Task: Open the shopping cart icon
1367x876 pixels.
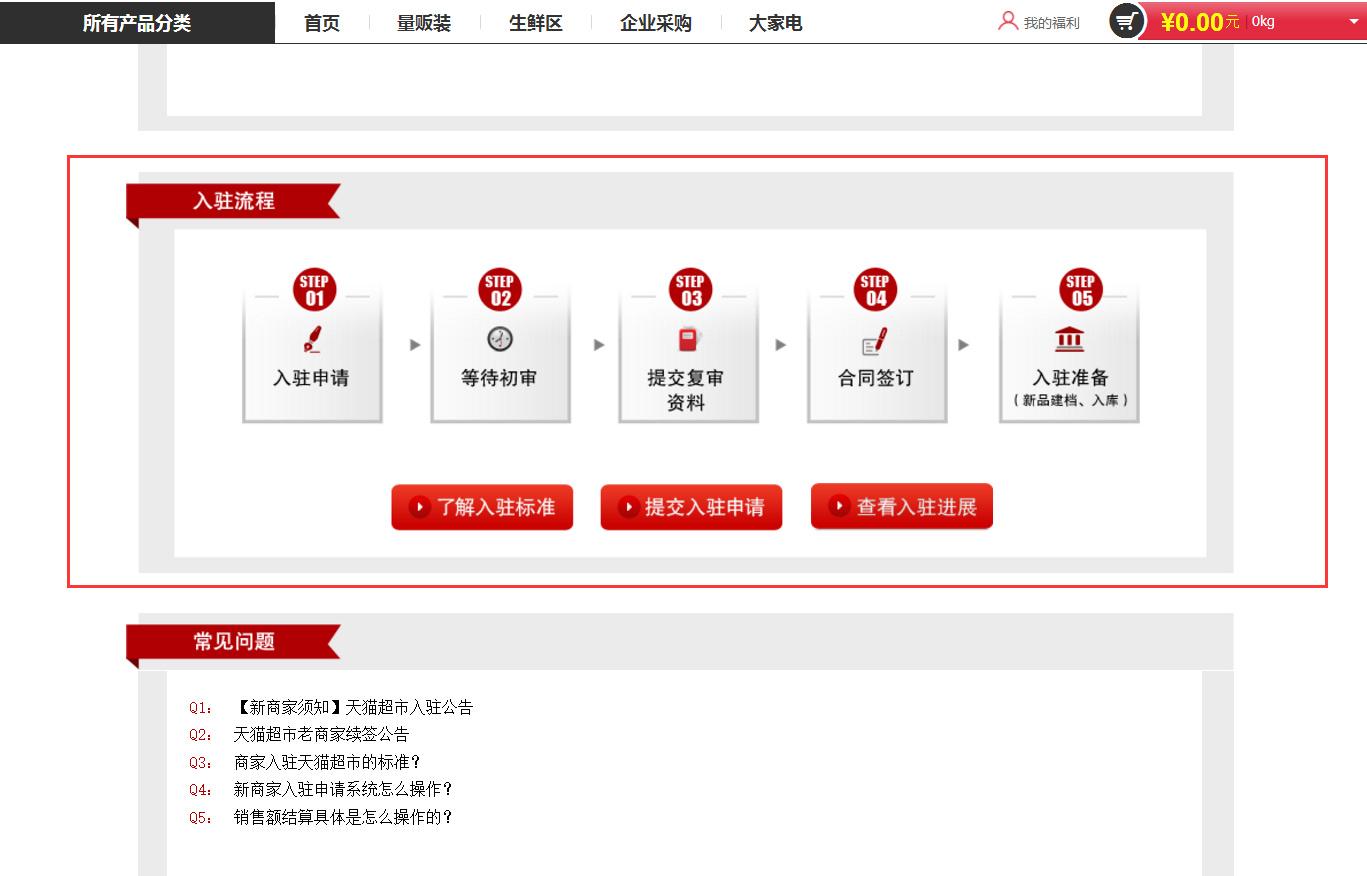Action: click(x=1127, y=21)
